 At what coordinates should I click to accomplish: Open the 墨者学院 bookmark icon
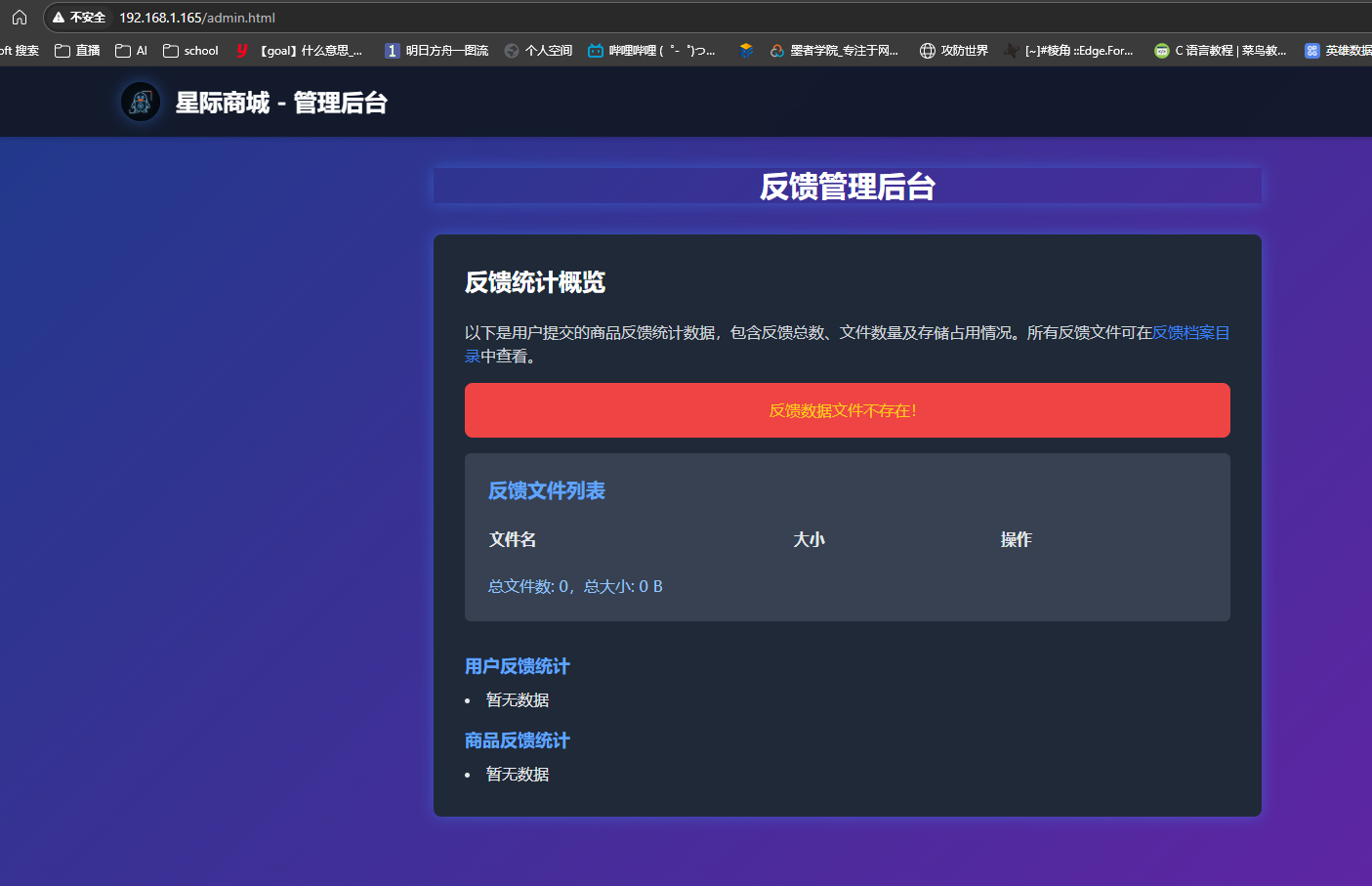tap(776, 50)
